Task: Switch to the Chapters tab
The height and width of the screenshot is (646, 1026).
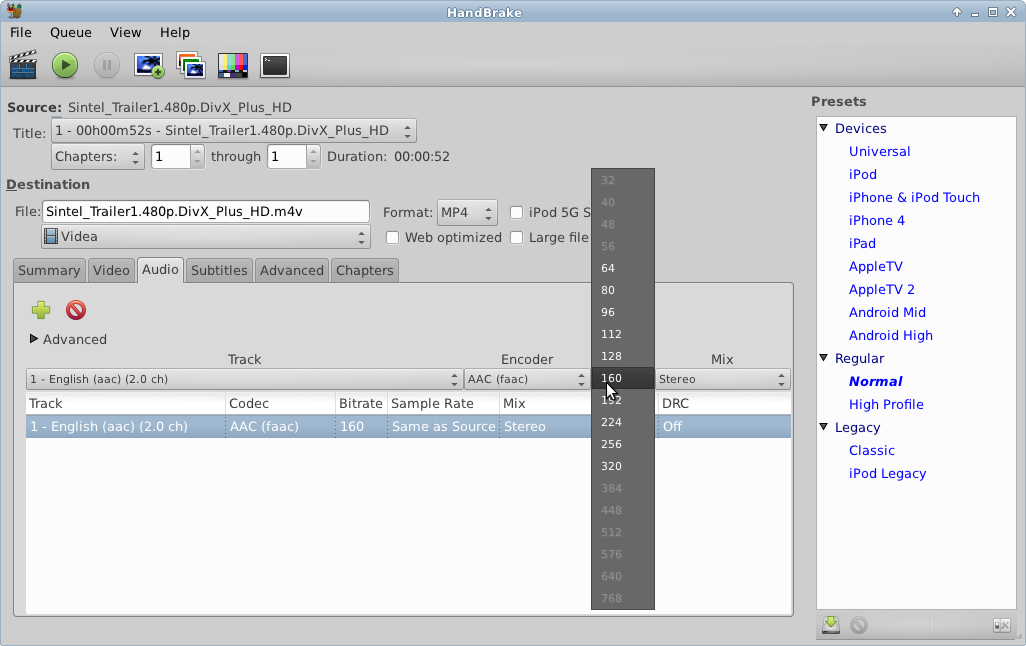Action: click(364, 270)
